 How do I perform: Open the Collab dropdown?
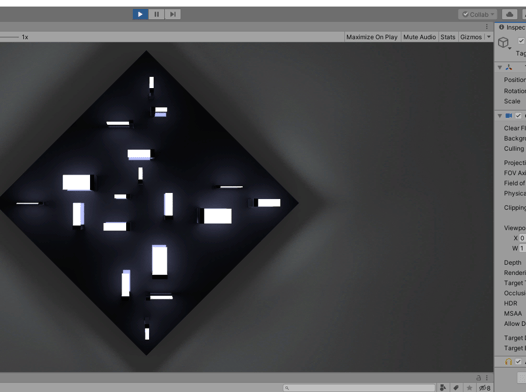[478, 14]
